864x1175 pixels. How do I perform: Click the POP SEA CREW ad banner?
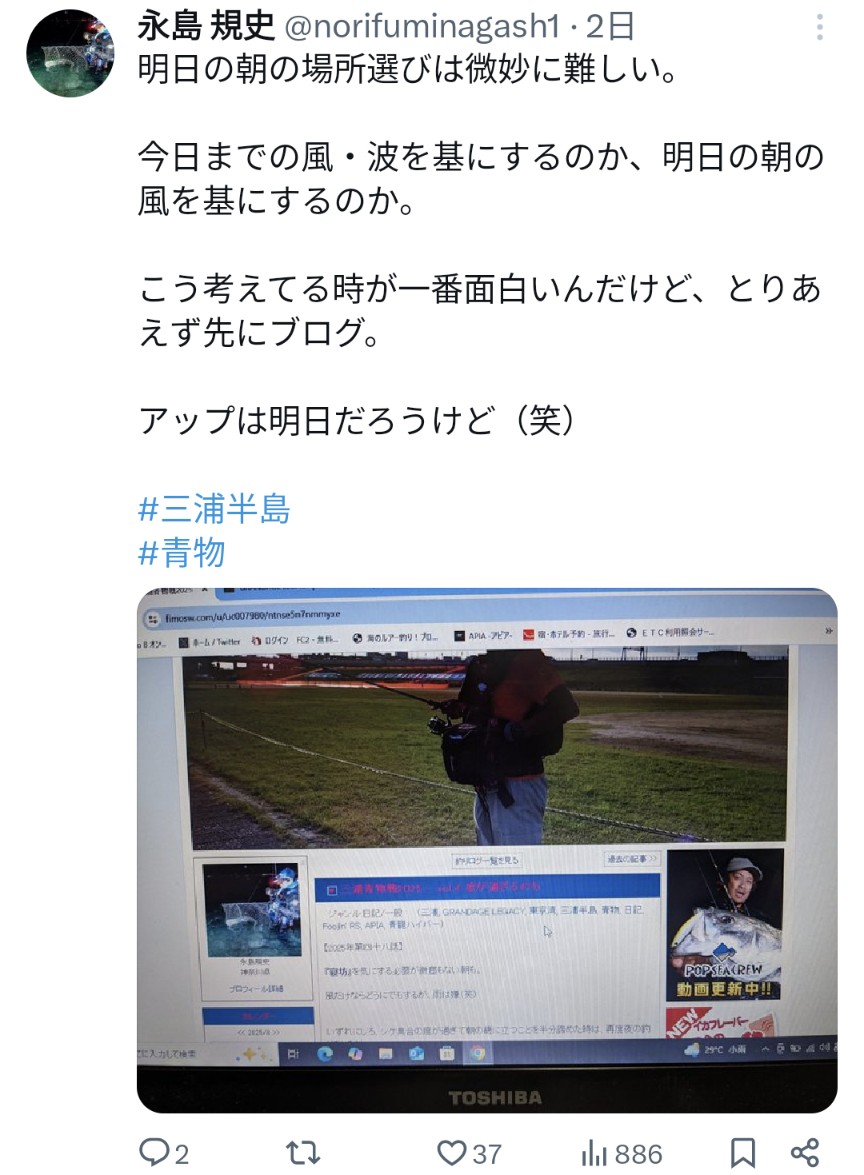coord(725,925)
